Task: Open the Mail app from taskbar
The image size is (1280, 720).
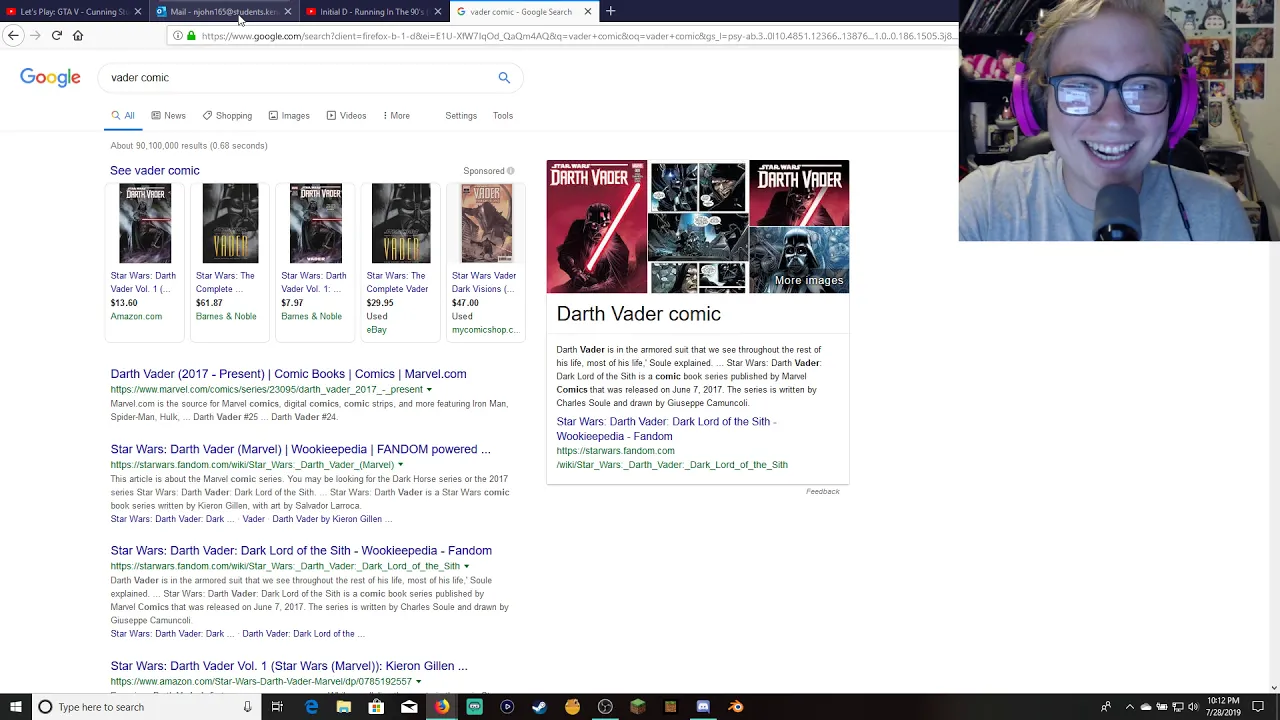Action: [409, 707]
